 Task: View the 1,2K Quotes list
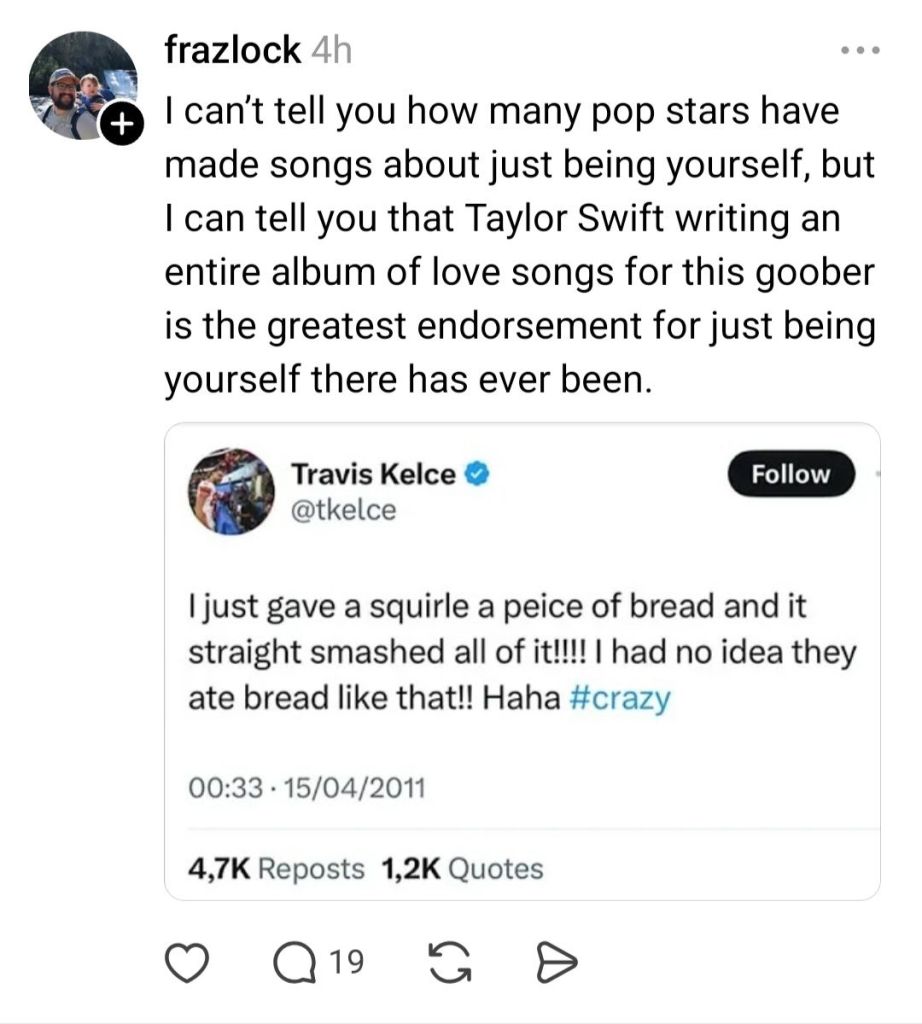point(462,868)
